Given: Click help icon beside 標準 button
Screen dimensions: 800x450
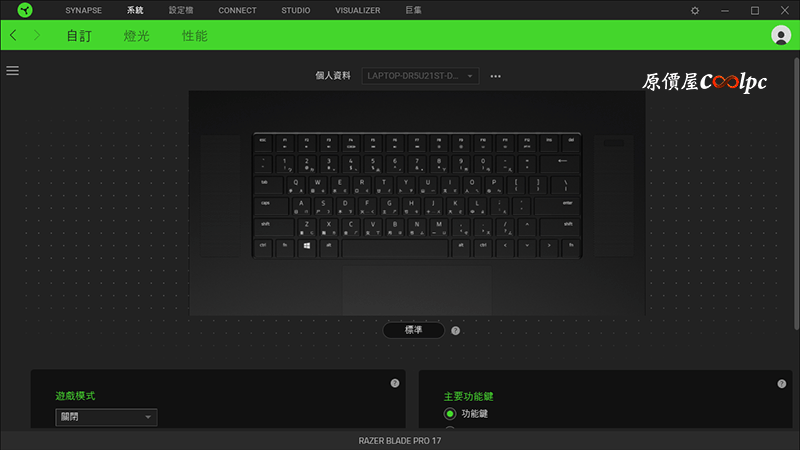Looking at the screenshot, I should point(456,331).
